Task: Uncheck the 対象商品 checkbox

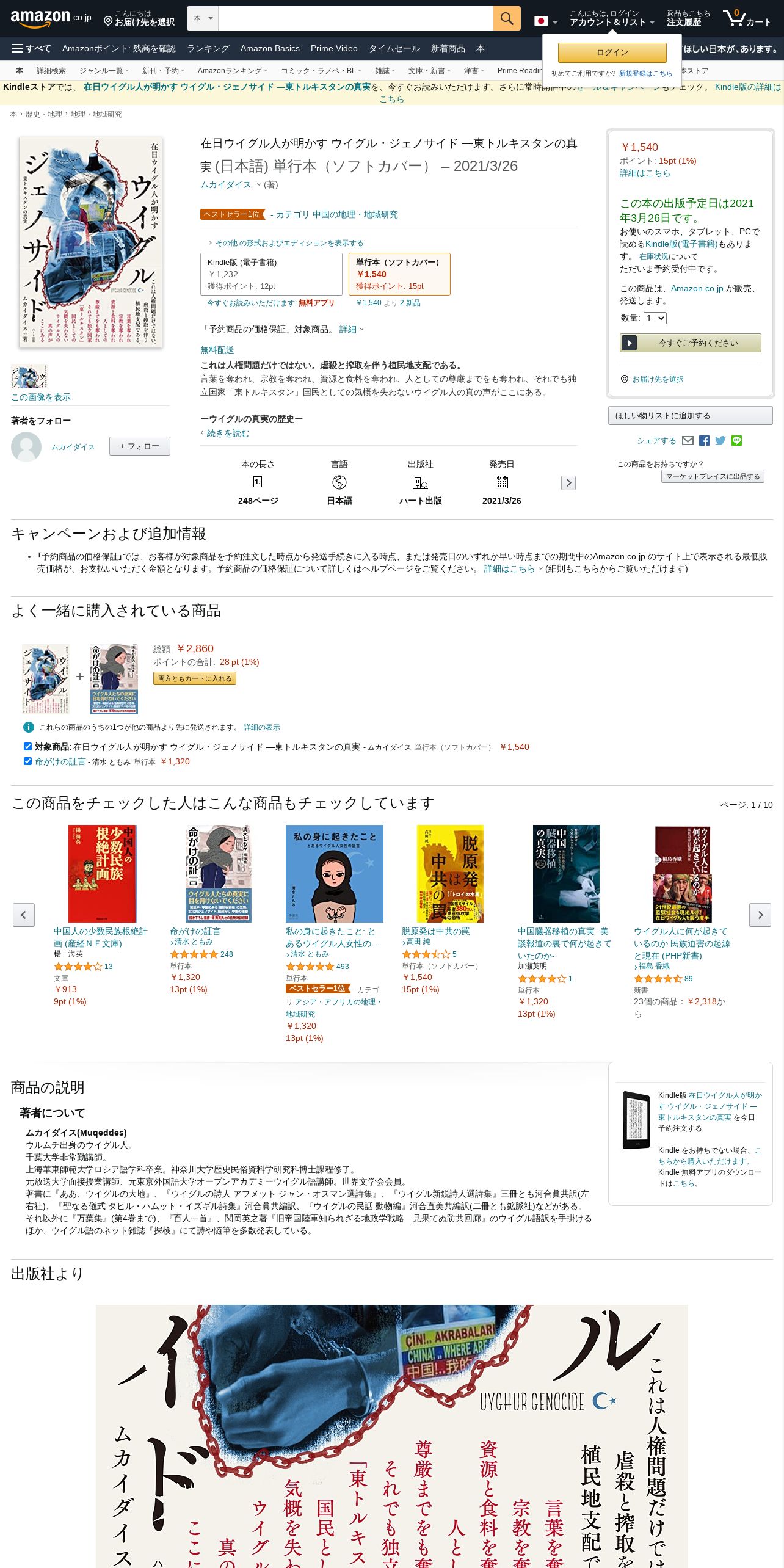Action: (27, 746)
